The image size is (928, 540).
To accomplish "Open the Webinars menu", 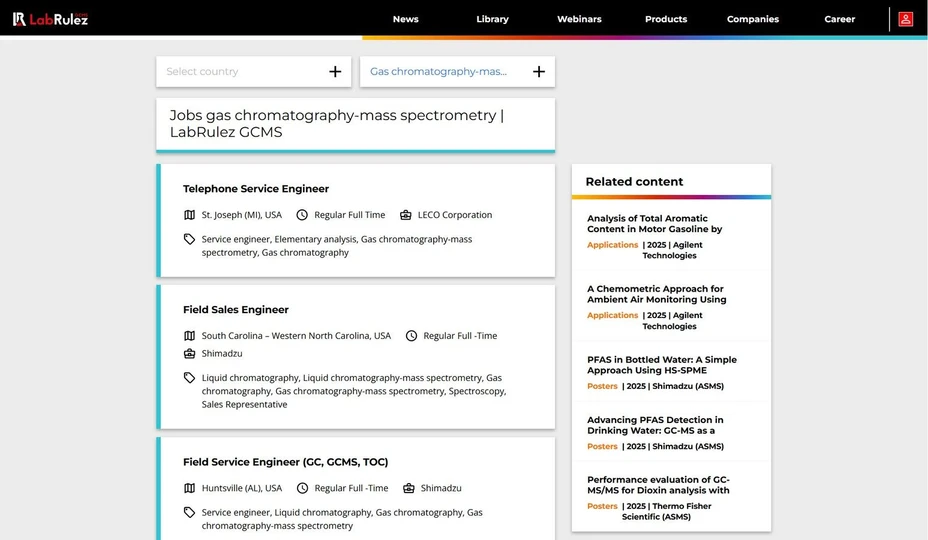I will tap(579, 19).
